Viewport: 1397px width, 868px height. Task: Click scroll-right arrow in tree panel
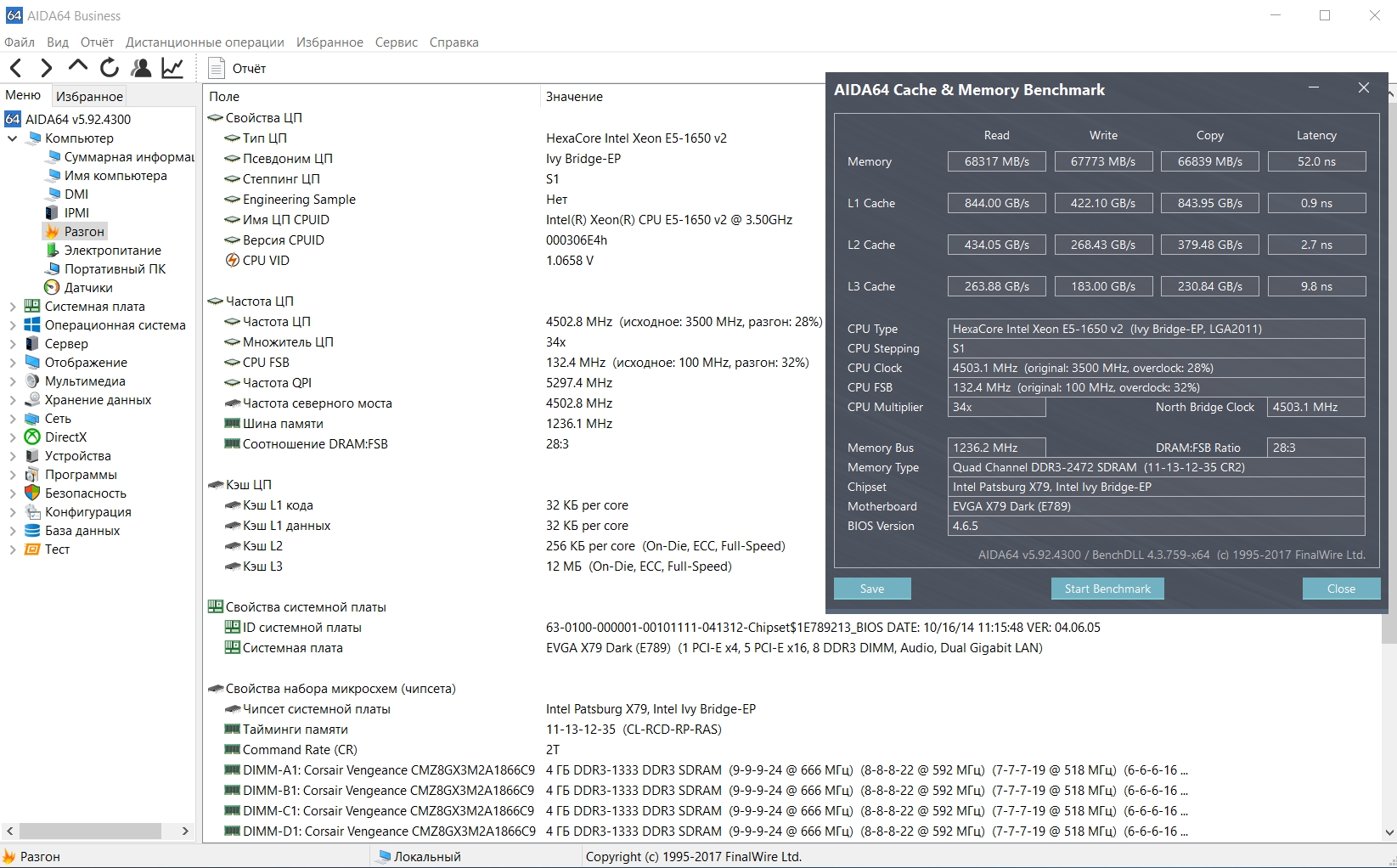point(185,831)
